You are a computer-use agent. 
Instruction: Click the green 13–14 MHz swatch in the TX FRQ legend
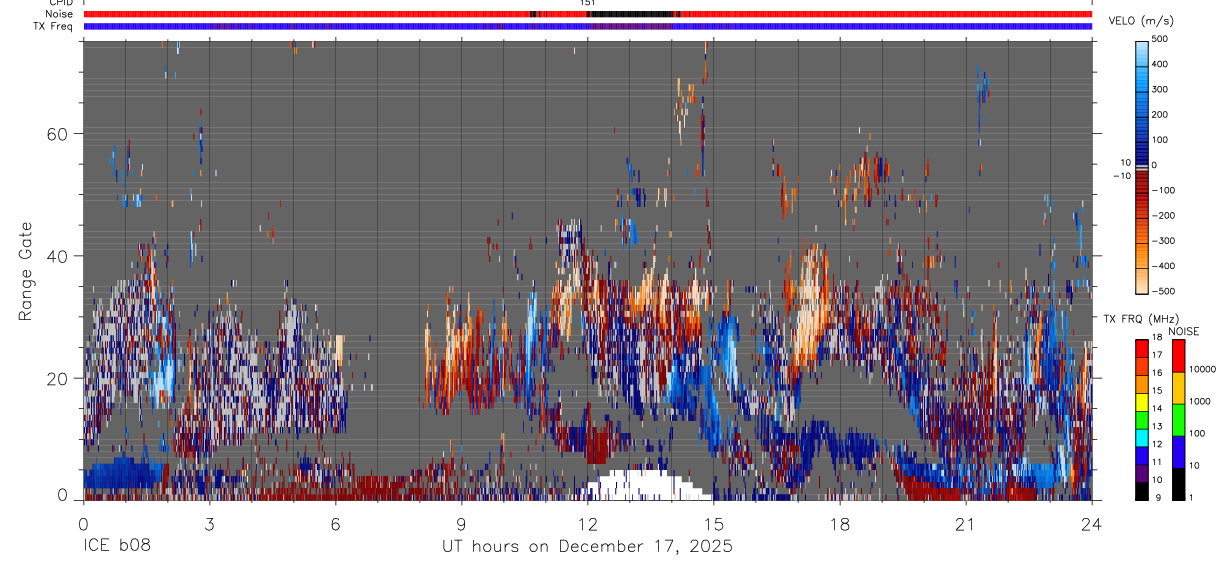pos(1142,418)
